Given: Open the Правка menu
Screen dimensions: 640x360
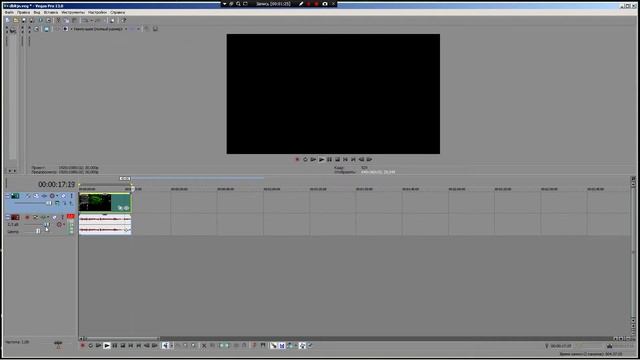Looking at the screenshot, I should point(23,13).
